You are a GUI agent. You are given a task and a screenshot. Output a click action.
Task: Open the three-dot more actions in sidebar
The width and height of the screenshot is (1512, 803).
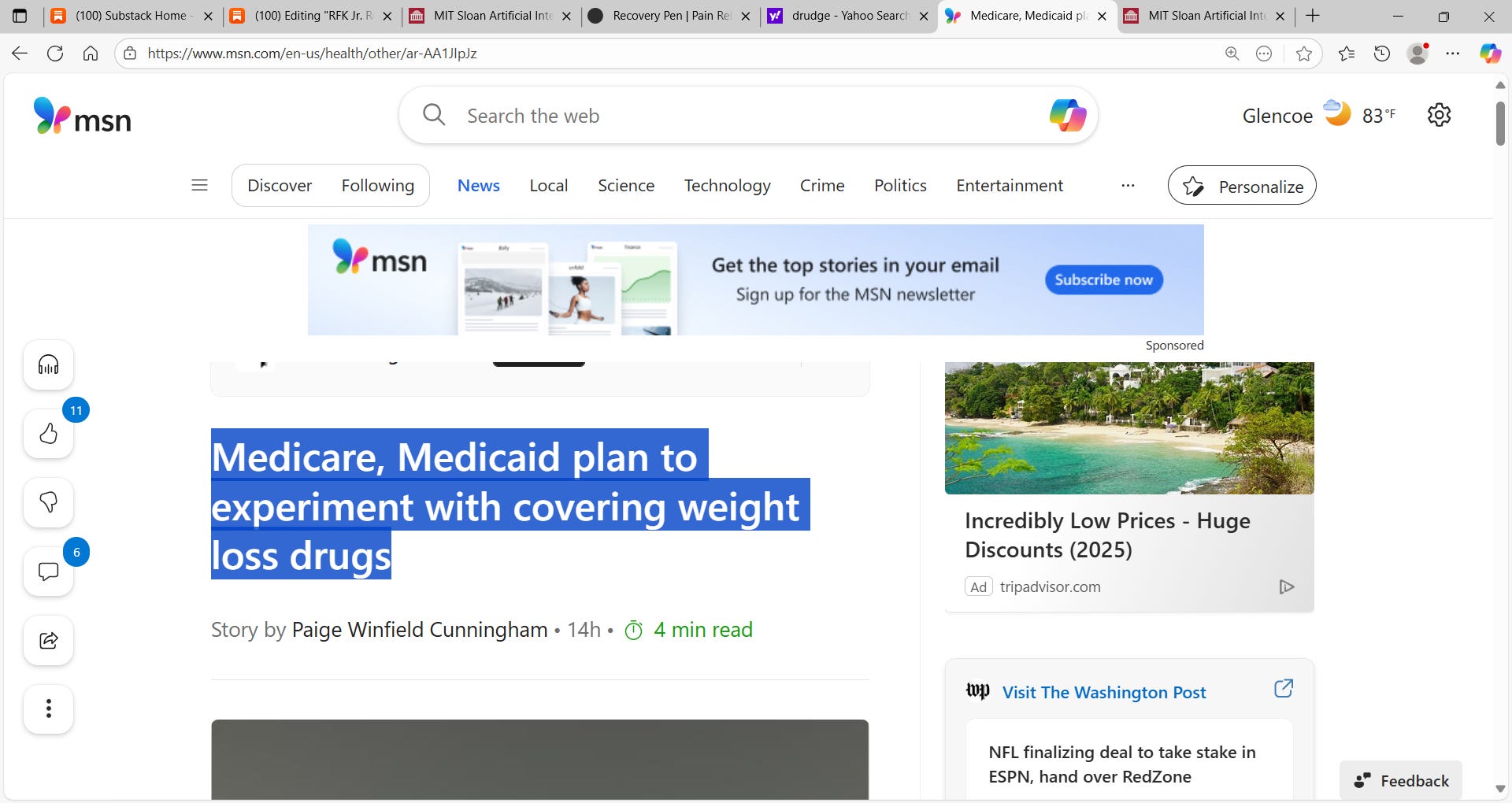[x=48, y=709]
